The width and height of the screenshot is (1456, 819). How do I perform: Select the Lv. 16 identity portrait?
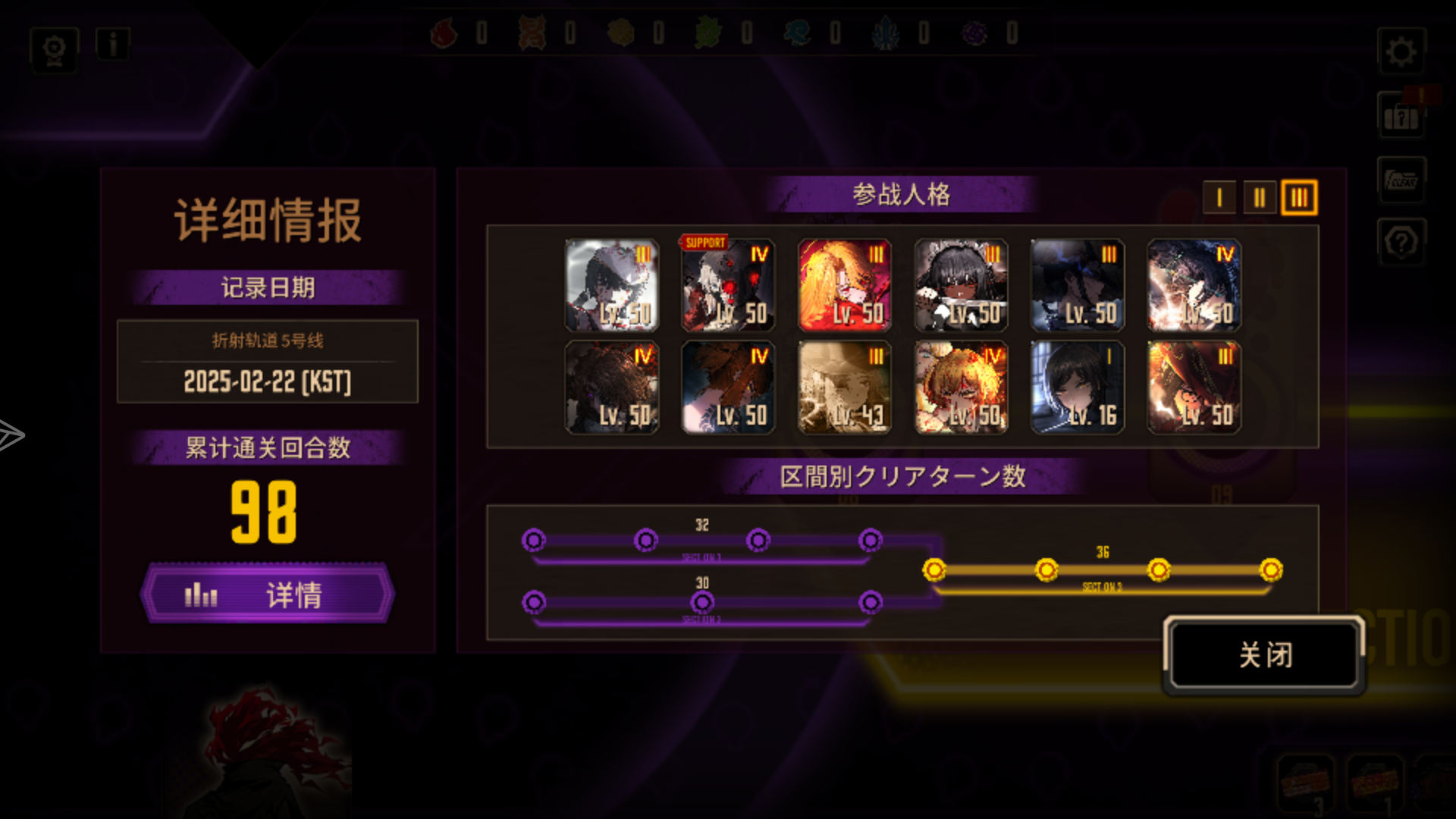(1077, 388)
